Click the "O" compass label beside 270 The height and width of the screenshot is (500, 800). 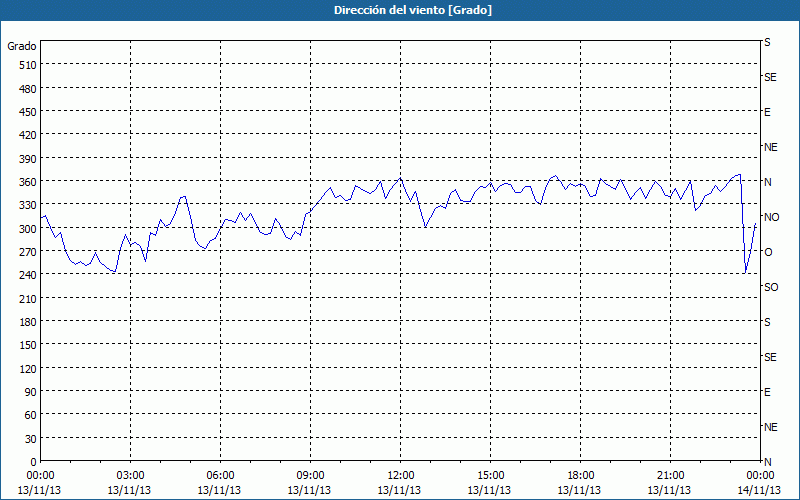[768, 252]
